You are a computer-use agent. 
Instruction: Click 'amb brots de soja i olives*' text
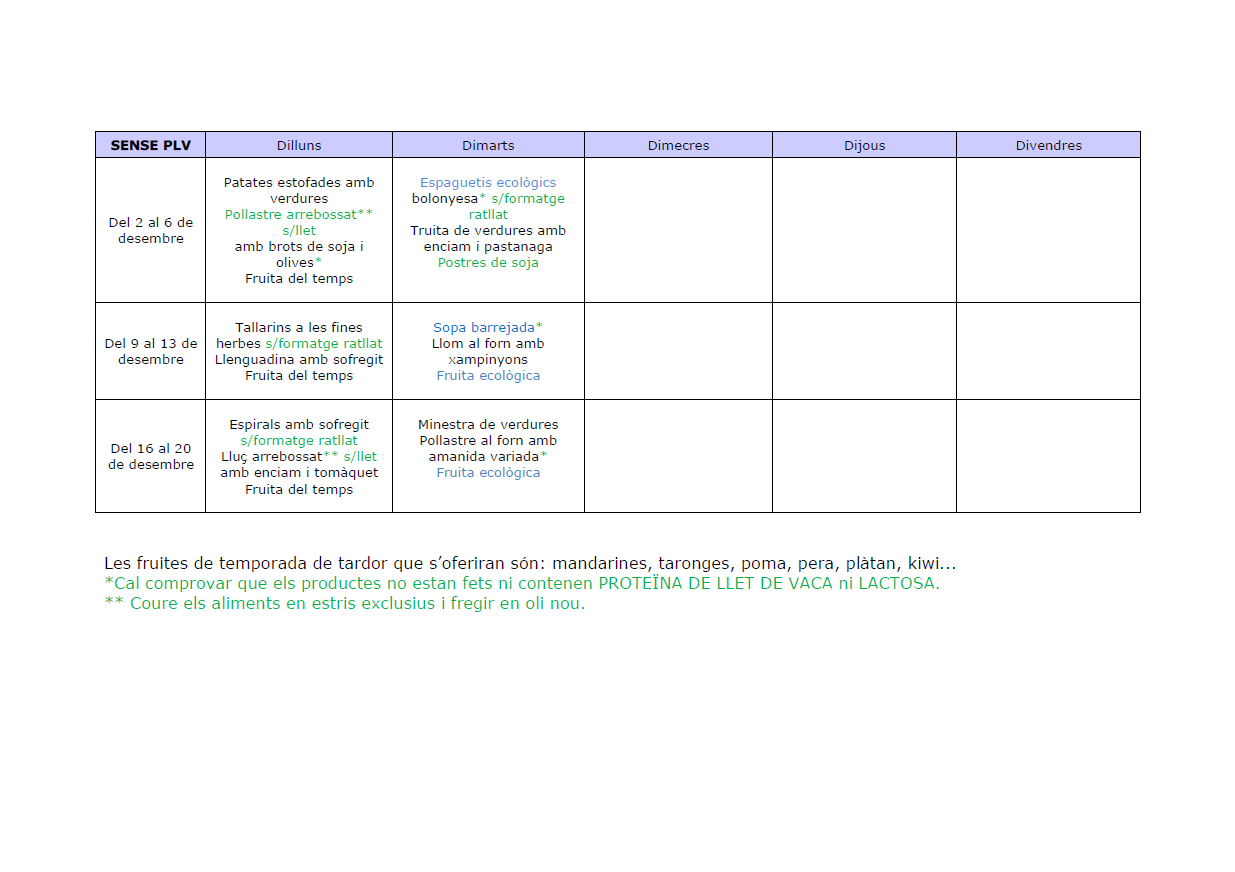(x=299, y=254)
